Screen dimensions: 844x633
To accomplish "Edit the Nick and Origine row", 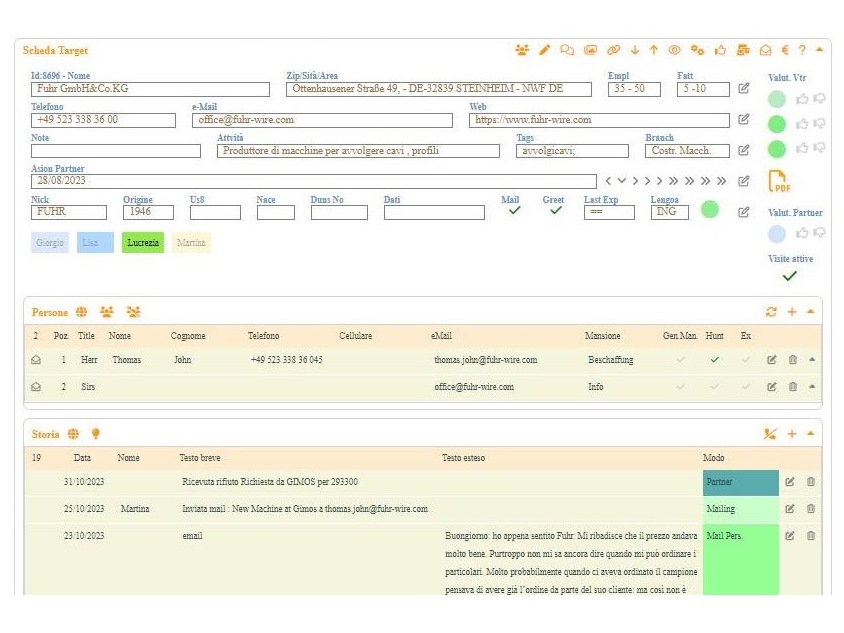I will (743, 212).
